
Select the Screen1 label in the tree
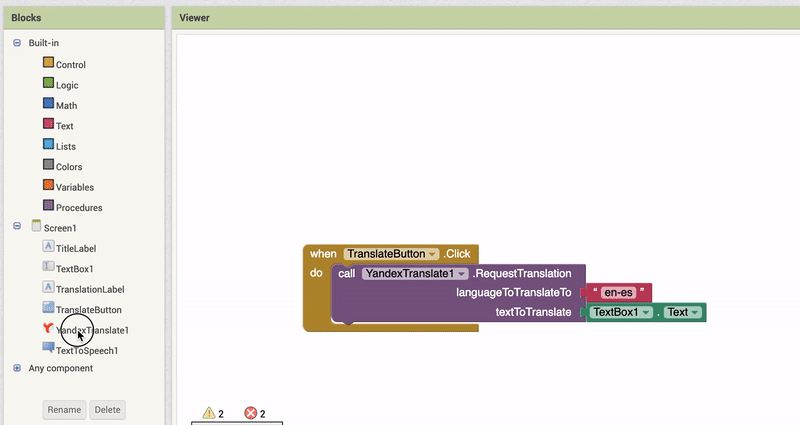(x=60, y=228)
